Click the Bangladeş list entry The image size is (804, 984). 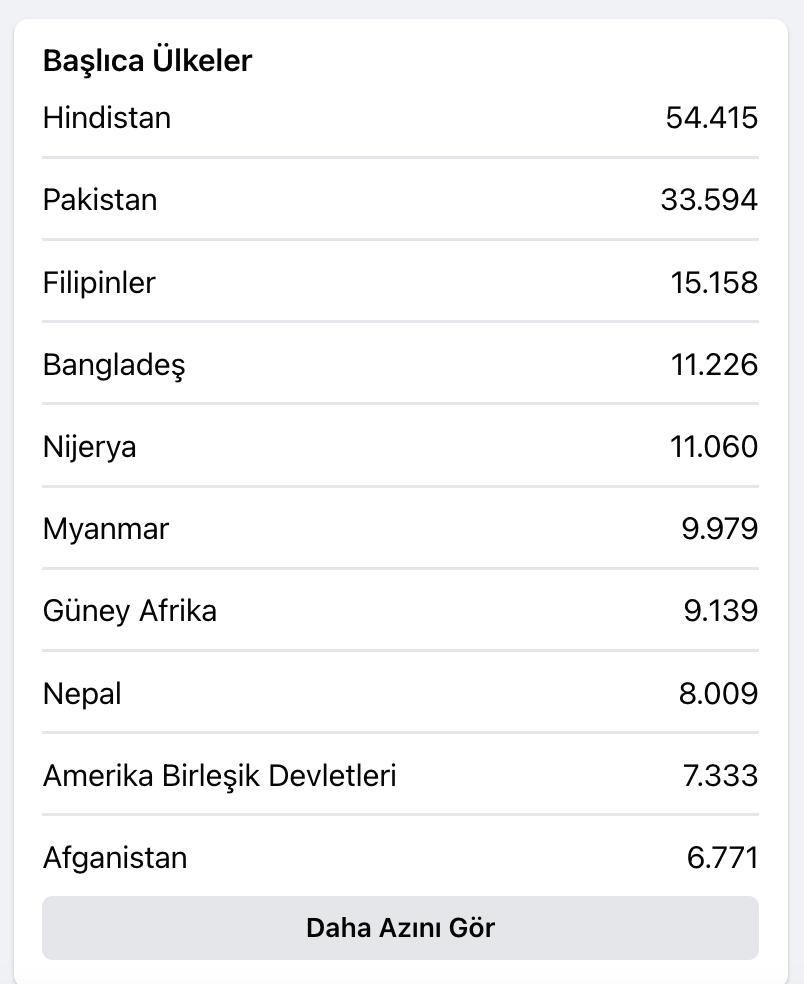tap(400, 364)
